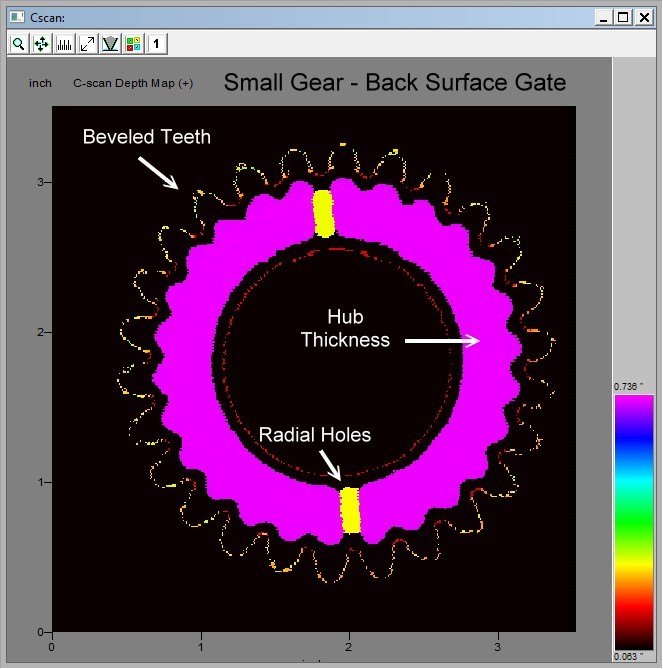Select the magnifier zoom tool
The width and height of the screenshot is (663, 669).
tap(18, 44)
